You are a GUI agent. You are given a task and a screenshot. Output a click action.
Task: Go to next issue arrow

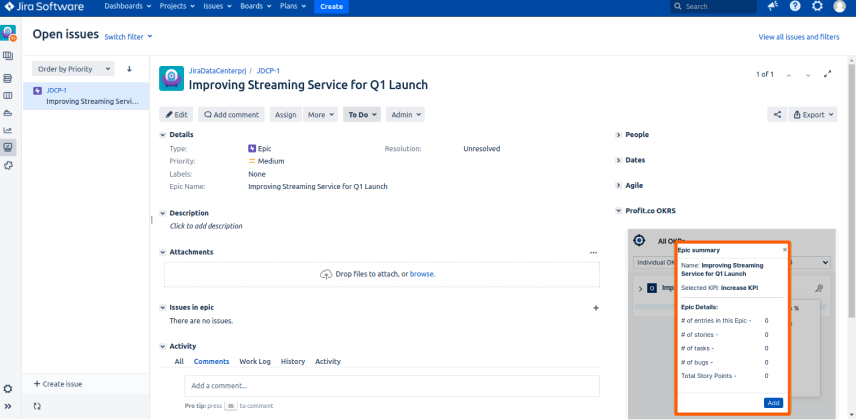coord(808,75)
